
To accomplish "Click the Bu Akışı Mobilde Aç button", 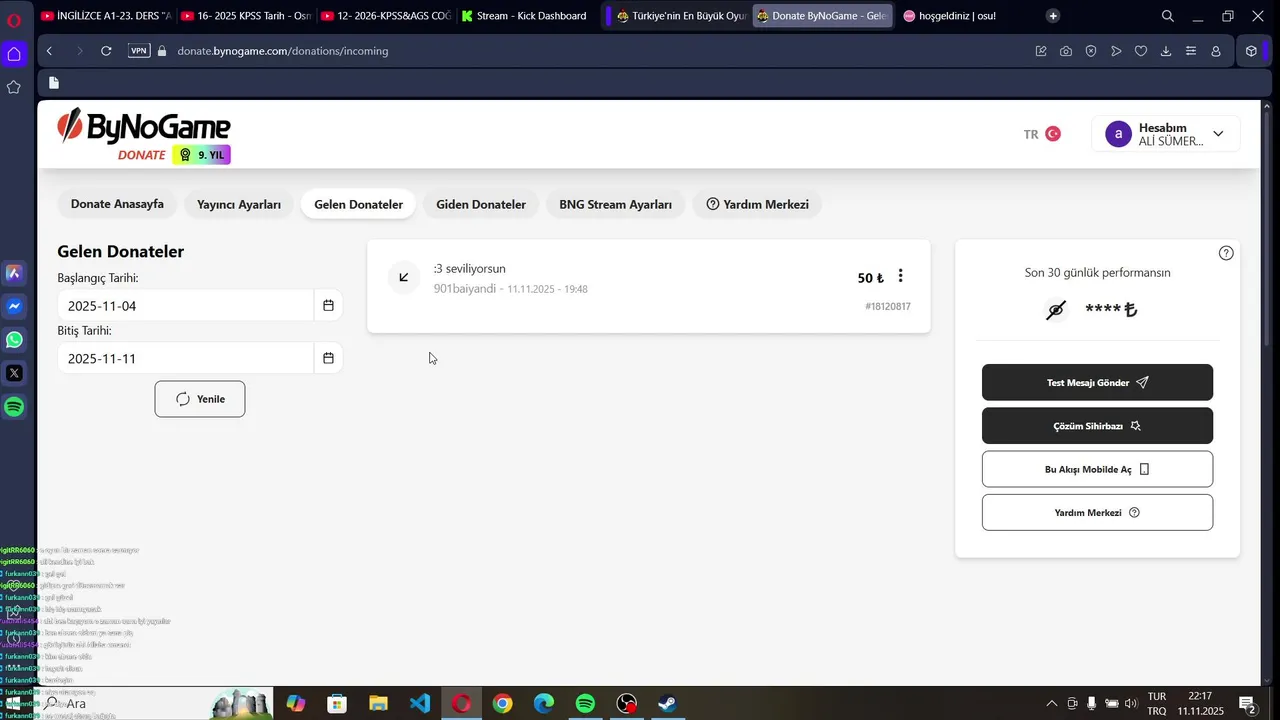I will point(1097,469).
